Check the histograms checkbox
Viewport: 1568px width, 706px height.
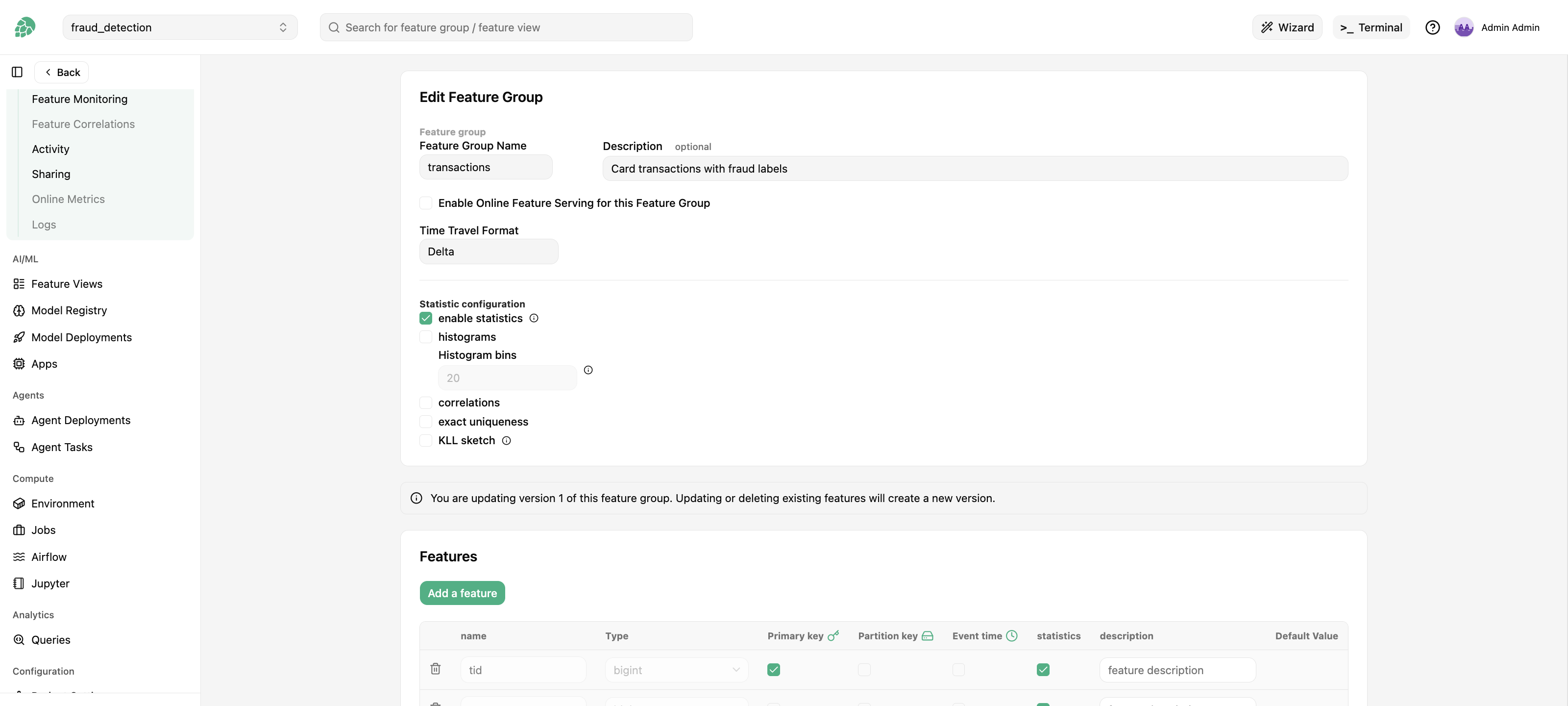[x=426, y=337]
